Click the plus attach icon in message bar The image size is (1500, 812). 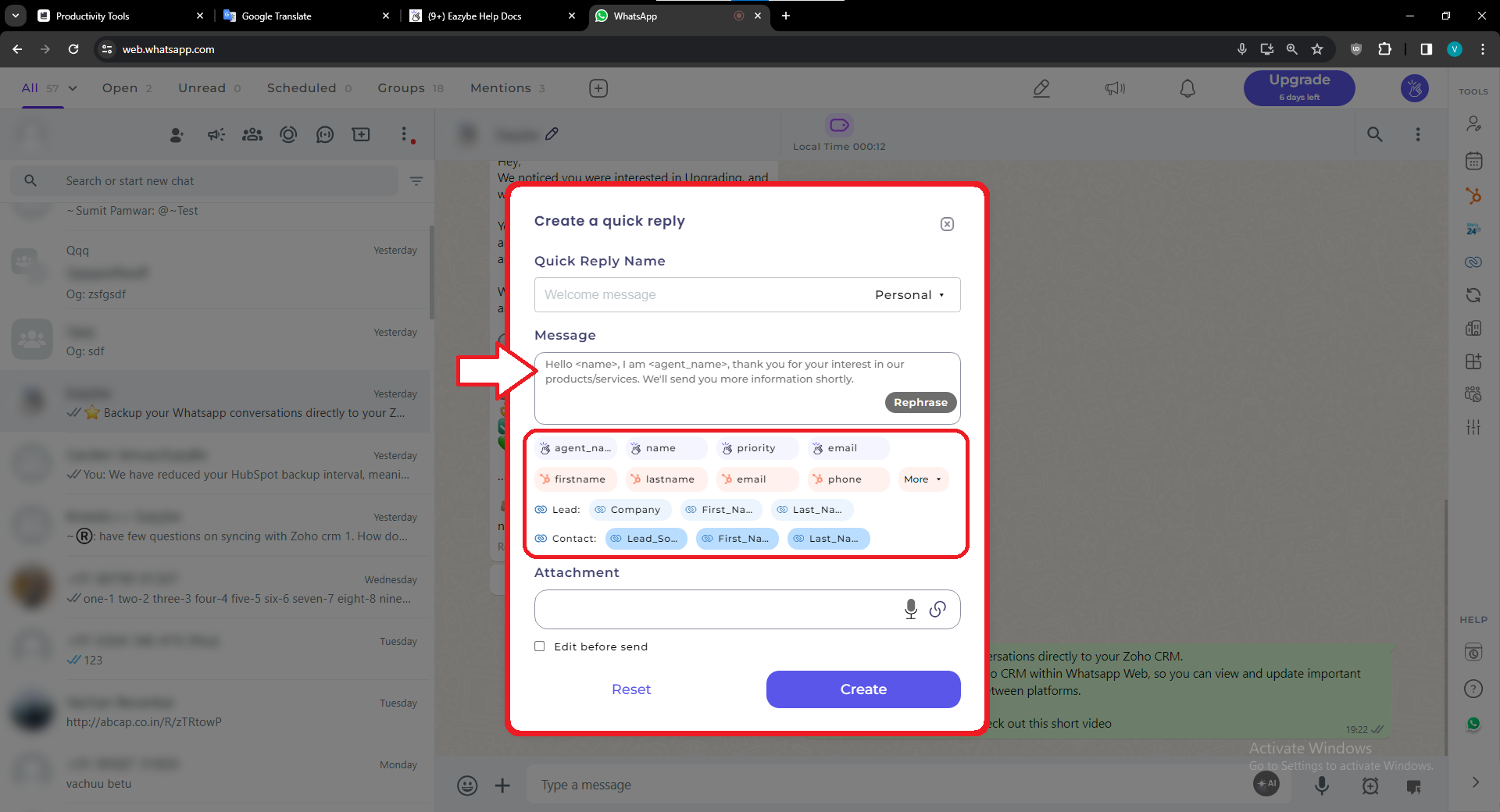pos(502,785)
